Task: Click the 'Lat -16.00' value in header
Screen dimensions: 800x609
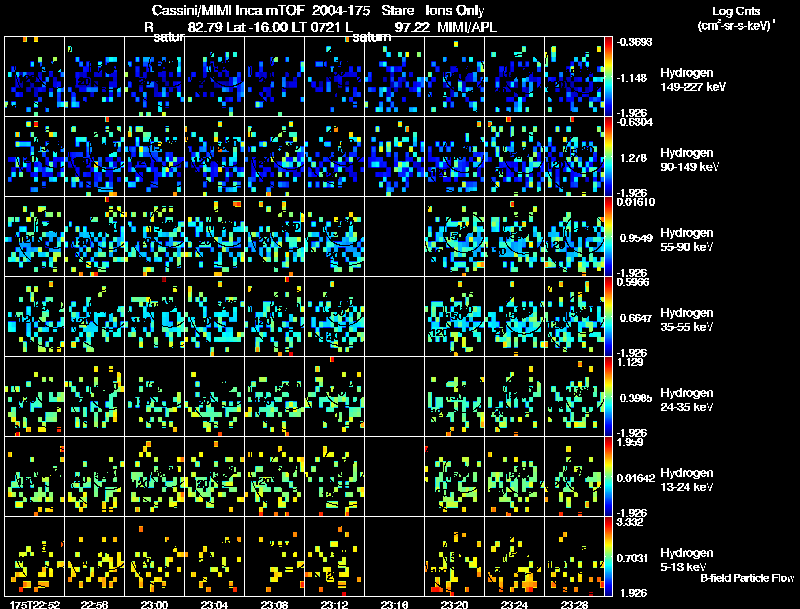Action: point(255,27)
